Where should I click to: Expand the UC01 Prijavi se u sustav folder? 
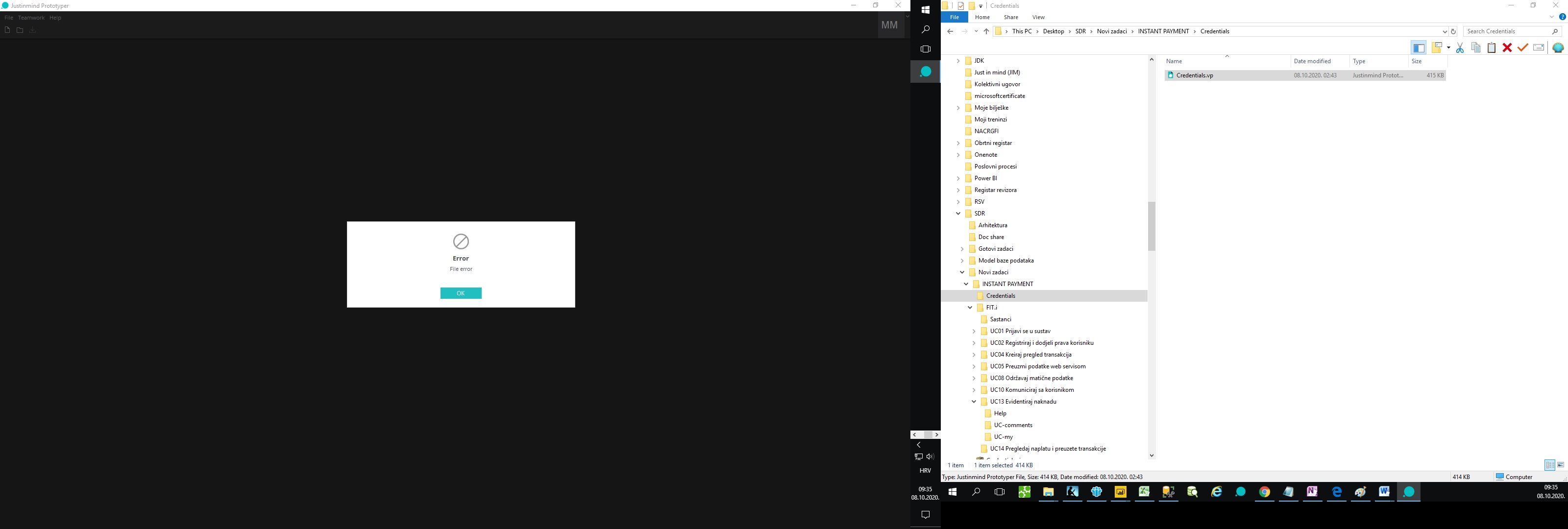974,331
